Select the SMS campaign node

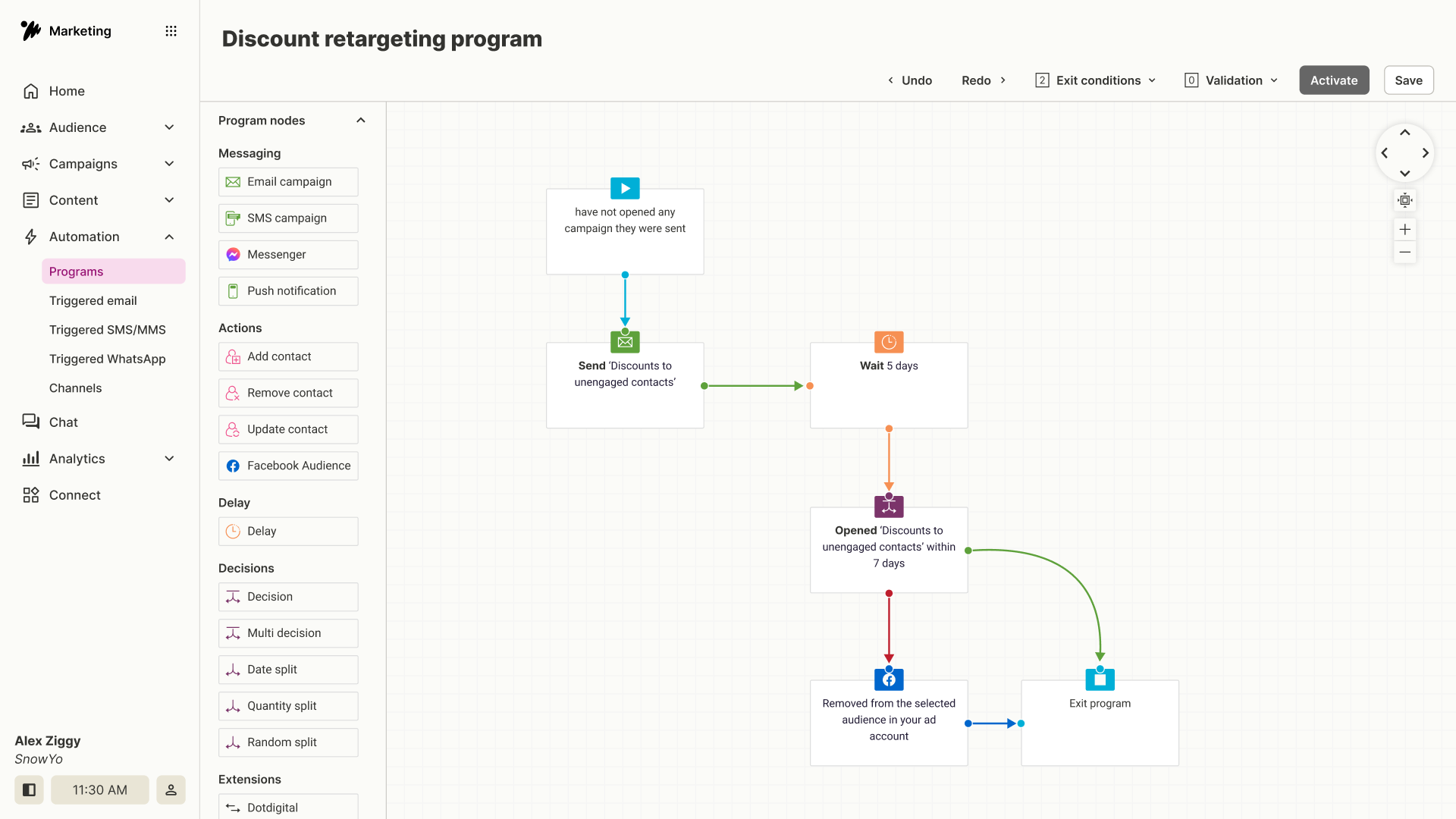288,218
